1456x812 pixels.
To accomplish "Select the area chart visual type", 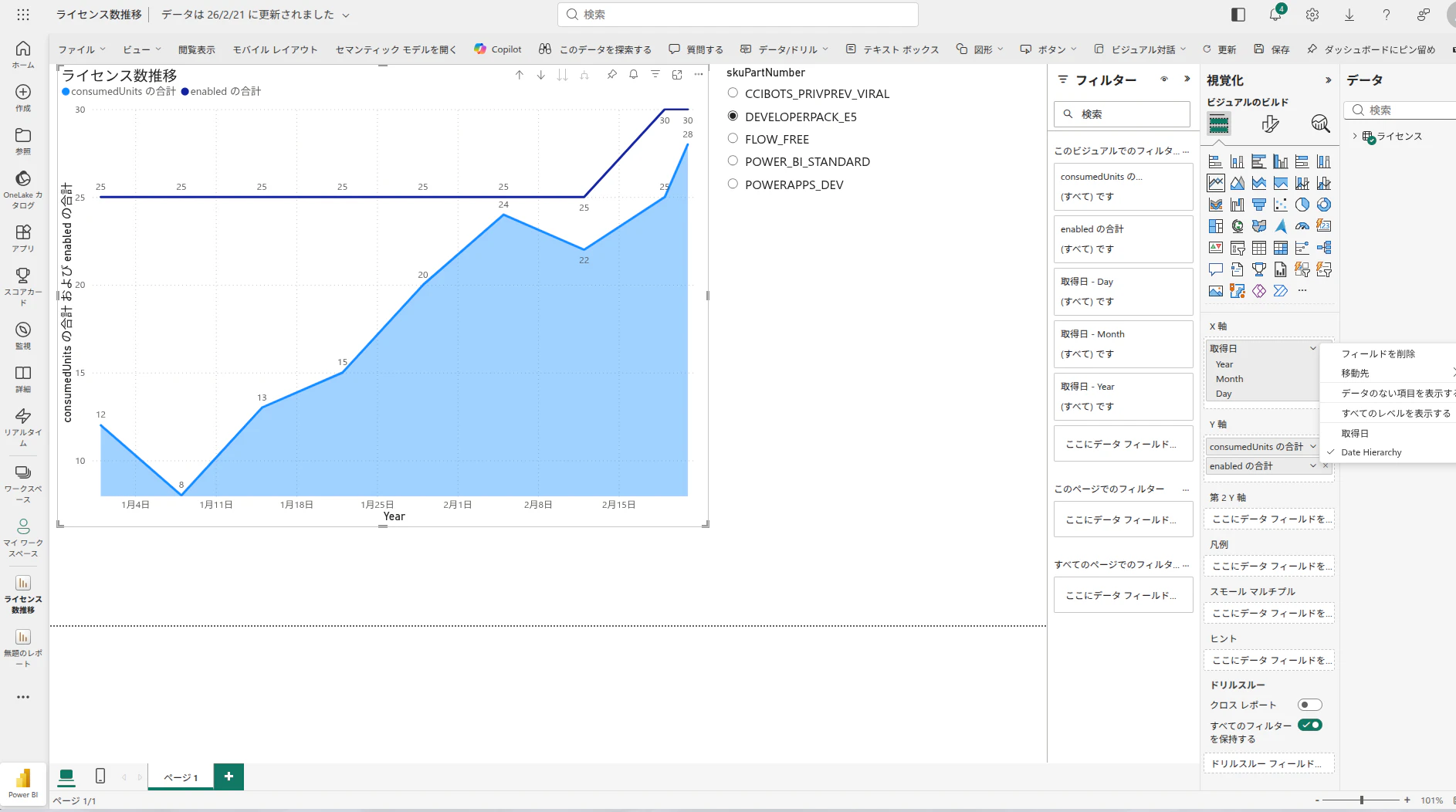I will pyautogui.click(x=1238, y=183).
